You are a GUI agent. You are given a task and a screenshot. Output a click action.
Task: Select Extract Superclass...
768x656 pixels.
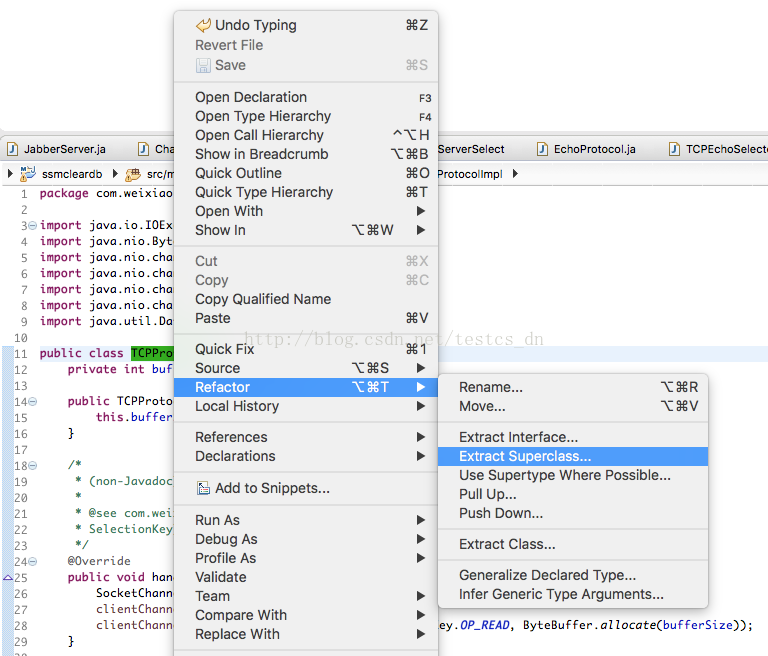573,456
